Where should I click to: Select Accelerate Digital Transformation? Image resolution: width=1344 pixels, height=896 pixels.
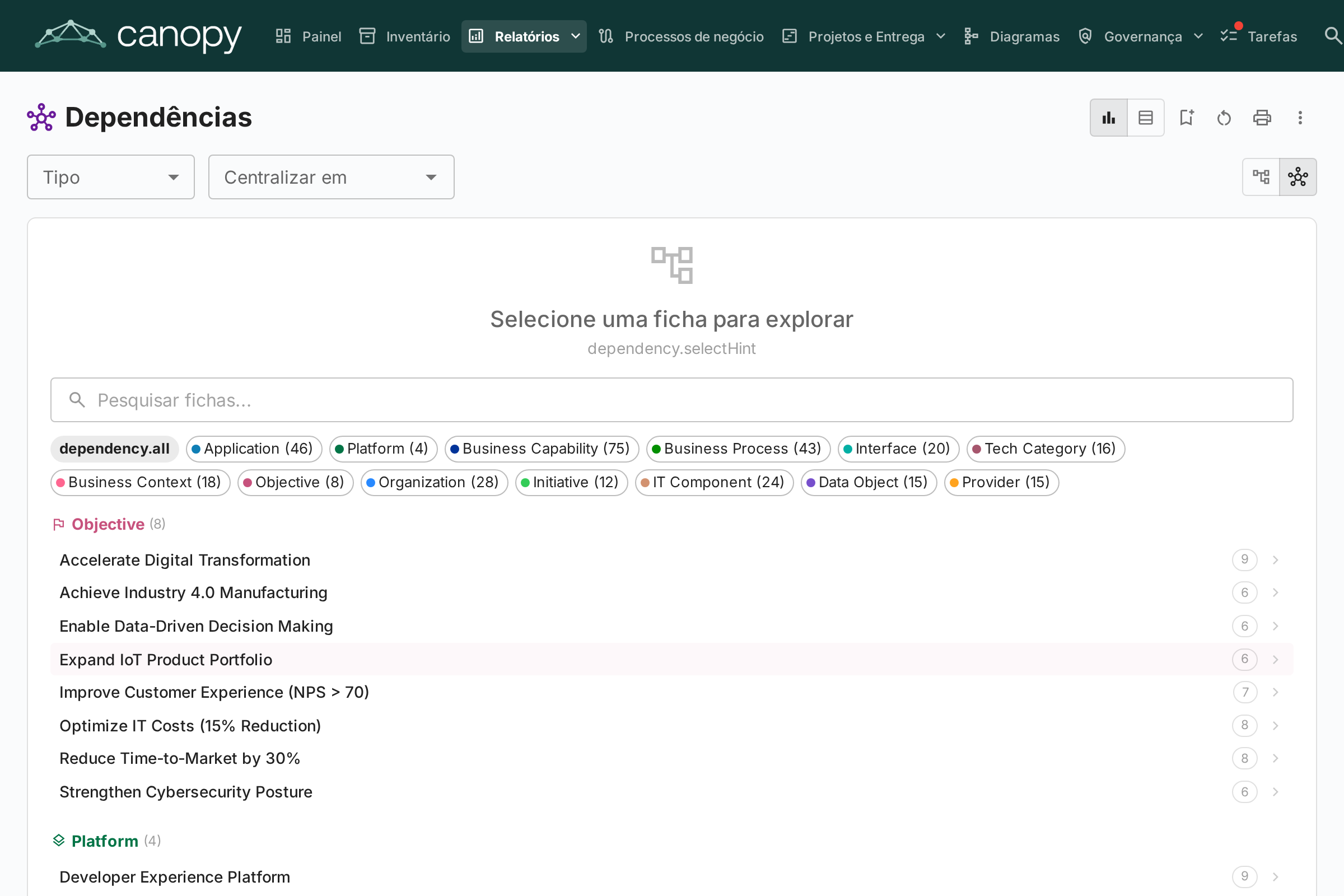tap(672, 560)
